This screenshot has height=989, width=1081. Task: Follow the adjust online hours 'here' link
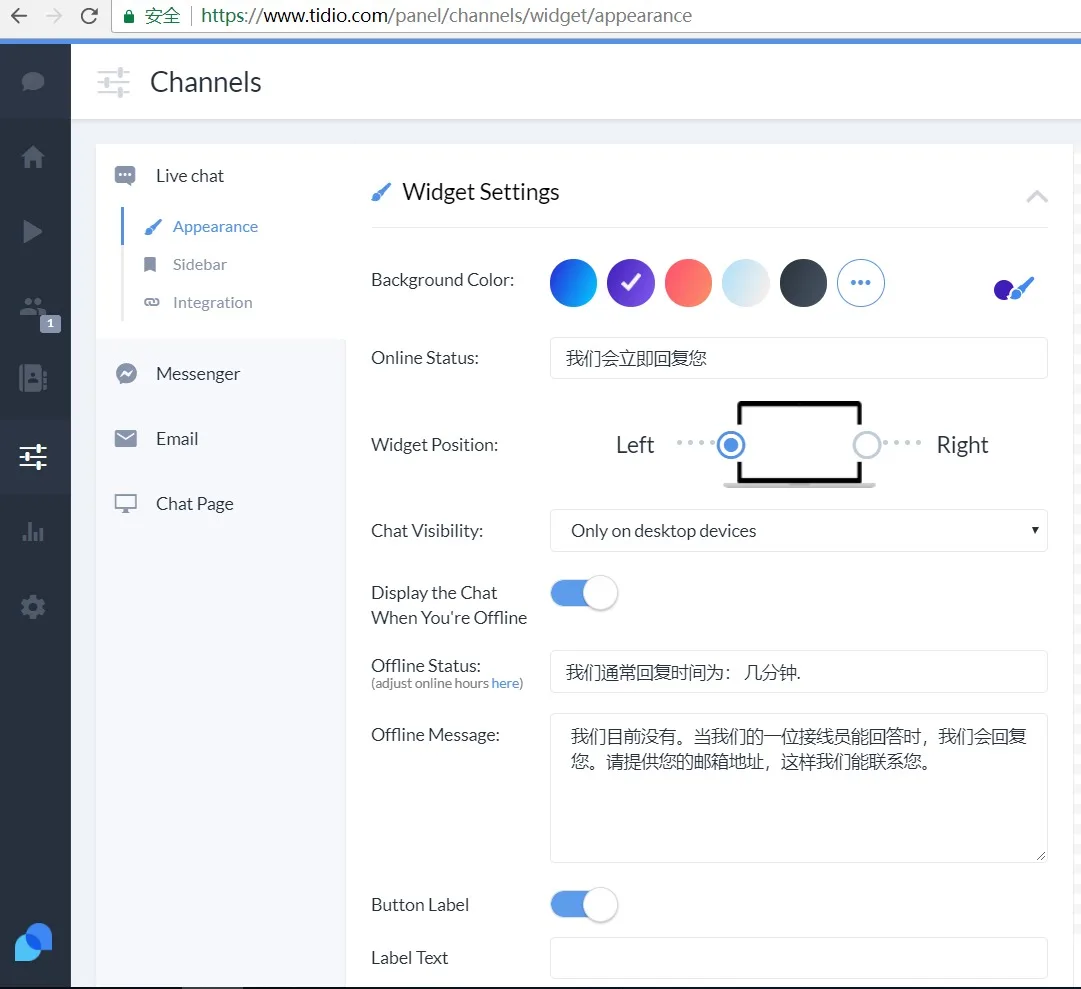point(505,683)
